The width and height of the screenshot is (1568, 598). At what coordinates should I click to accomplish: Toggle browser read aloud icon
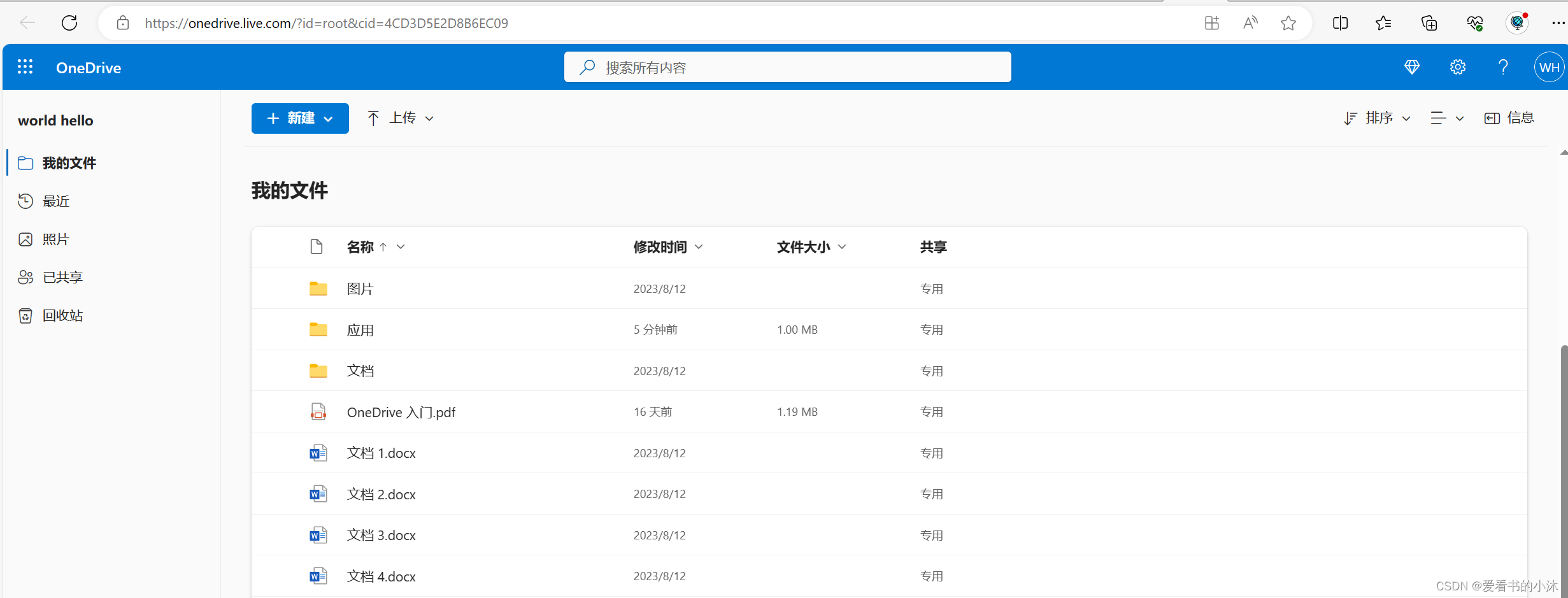tap(1250, 23)
